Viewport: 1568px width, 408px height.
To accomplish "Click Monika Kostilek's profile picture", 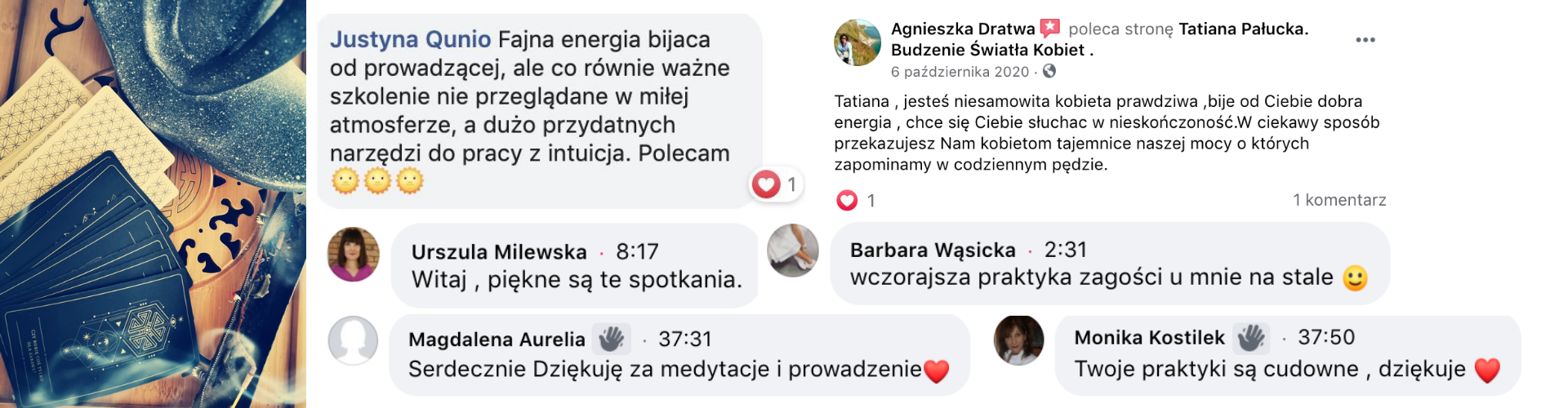I will click(1018, 340).
